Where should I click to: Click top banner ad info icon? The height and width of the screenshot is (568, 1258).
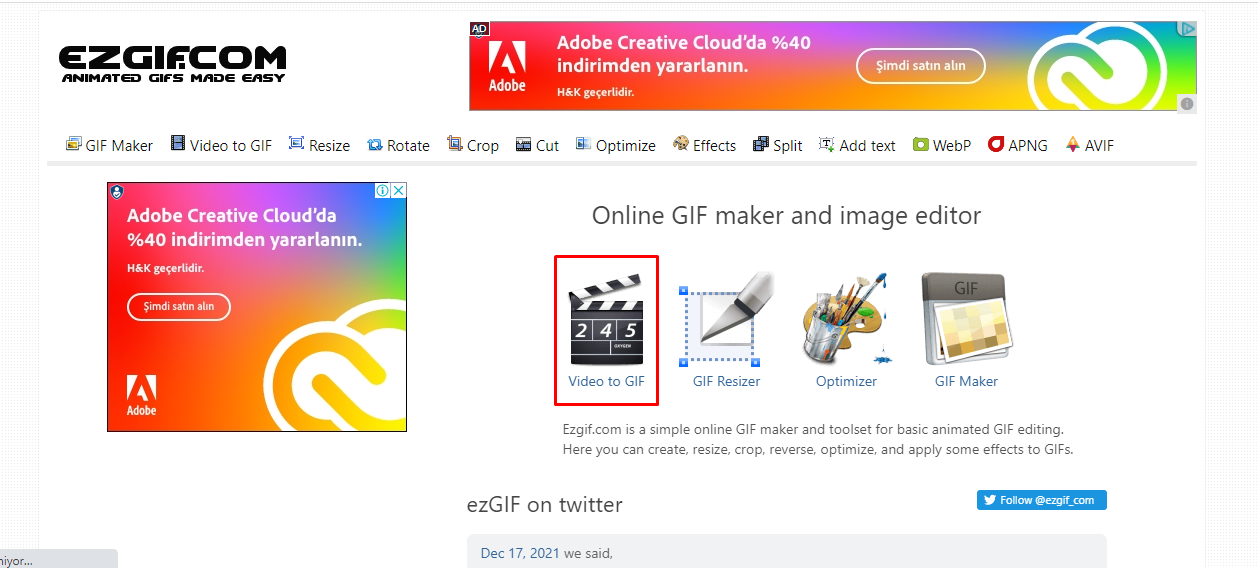pyautogui.click(x=1187, y=103)
